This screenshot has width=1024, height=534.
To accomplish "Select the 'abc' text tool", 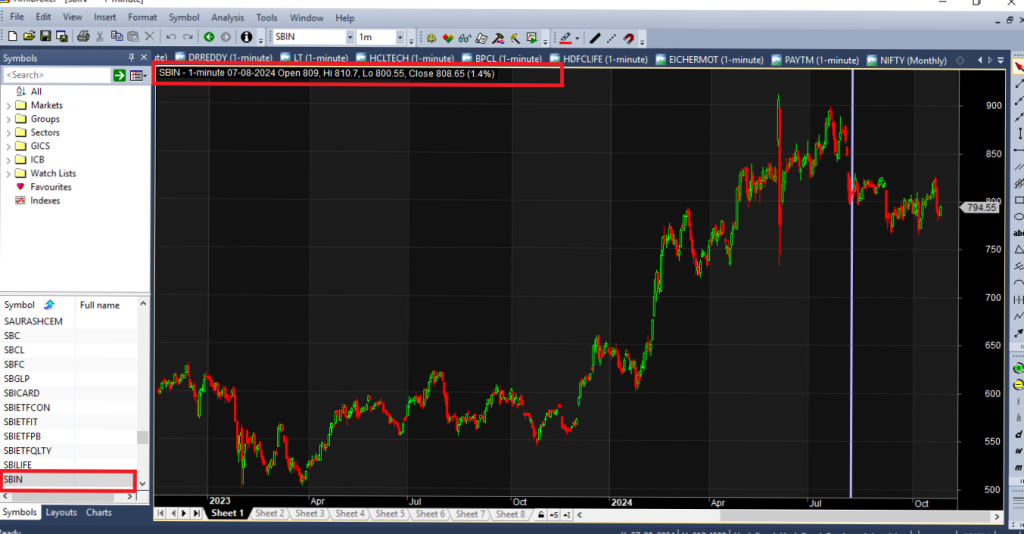I will [1019, 233].
